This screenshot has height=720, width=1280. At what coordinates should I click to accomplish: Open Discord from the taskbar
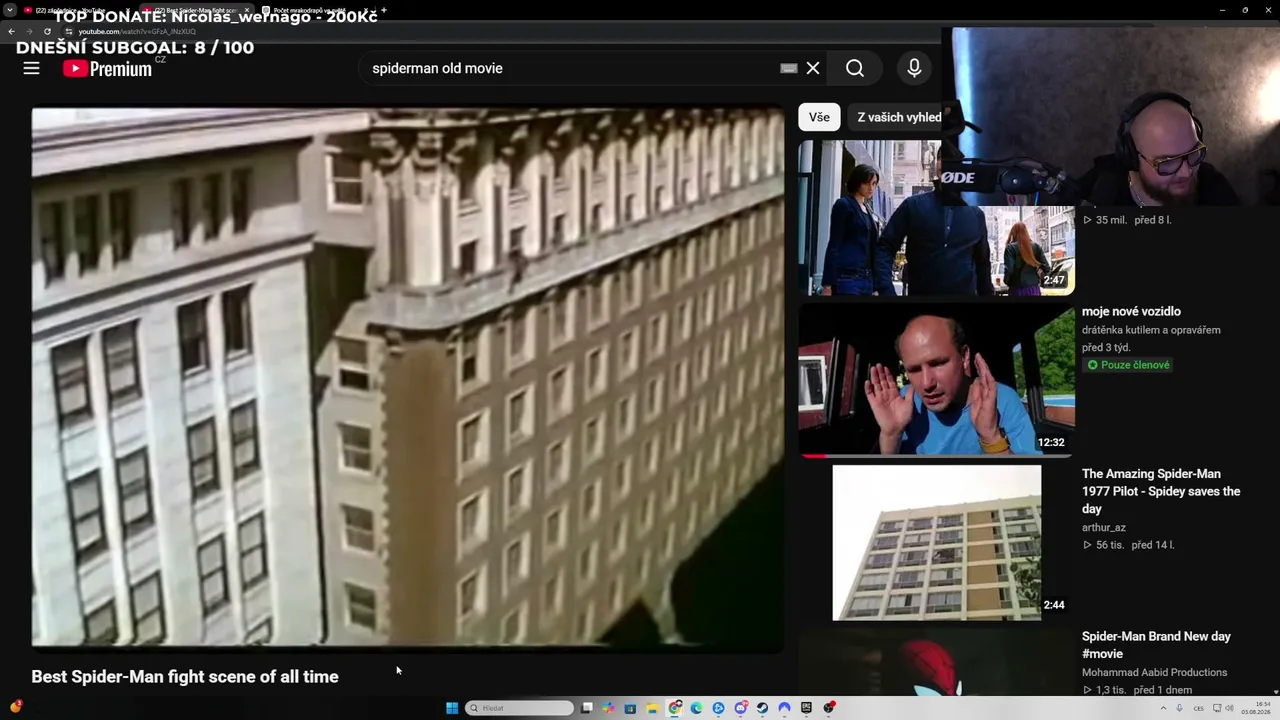pyautogui.click(x=741, y=708)
